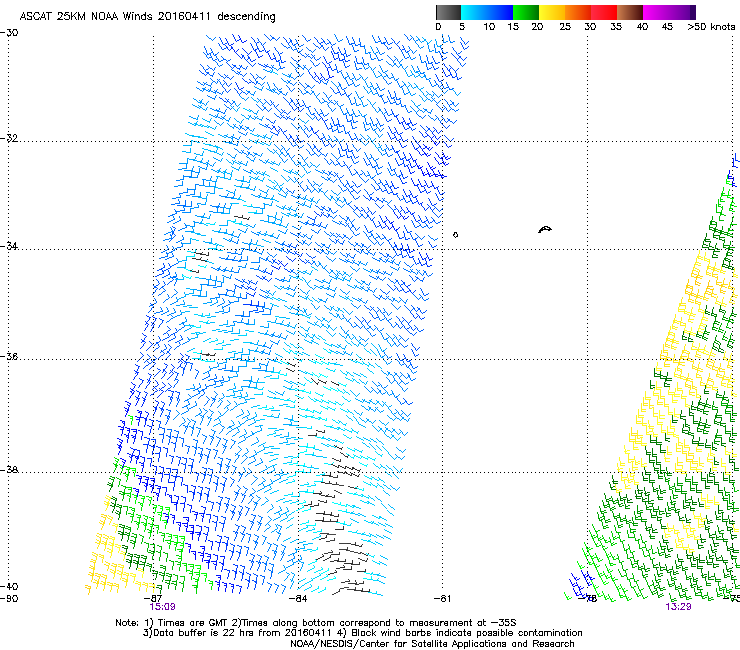Click the legend tick label '40'
The image size is (740, 650).
[642, 27]
